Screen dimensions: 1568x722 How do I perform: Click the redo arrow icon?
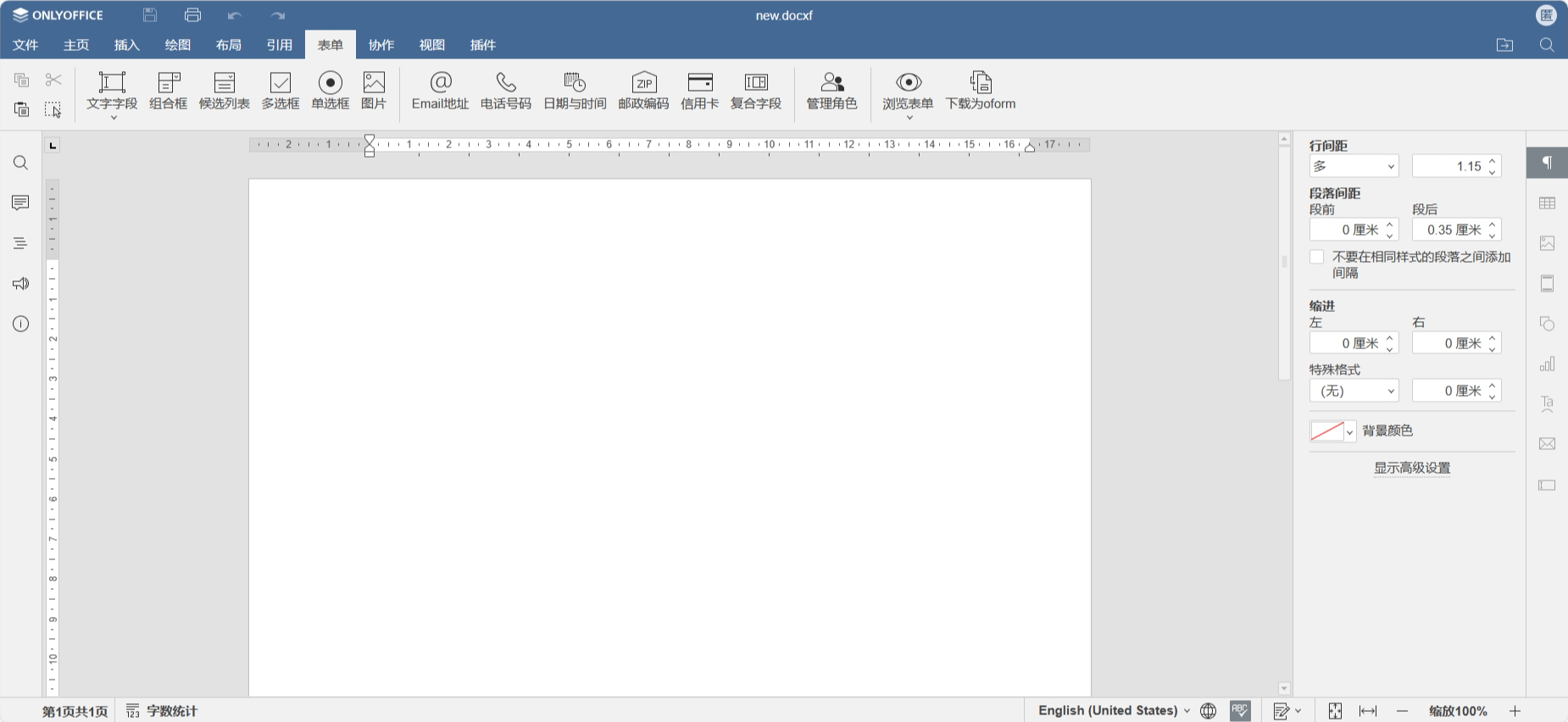[277, 15]
